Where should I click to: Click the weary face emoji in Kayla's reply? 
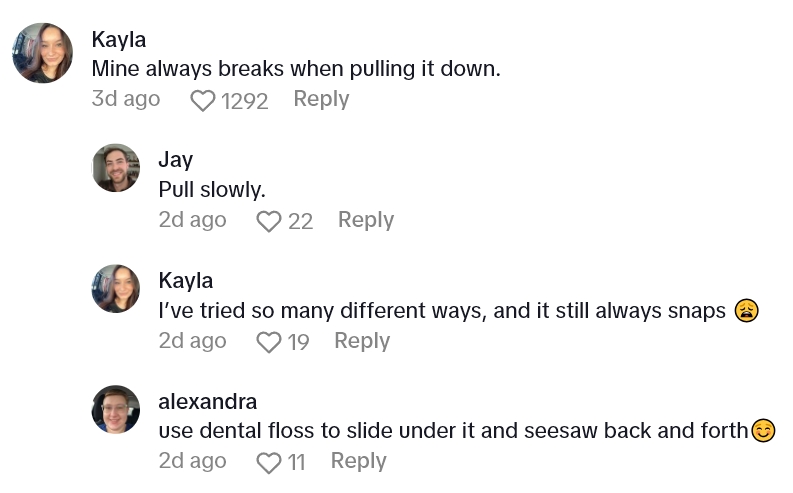[x=747, y=311]
